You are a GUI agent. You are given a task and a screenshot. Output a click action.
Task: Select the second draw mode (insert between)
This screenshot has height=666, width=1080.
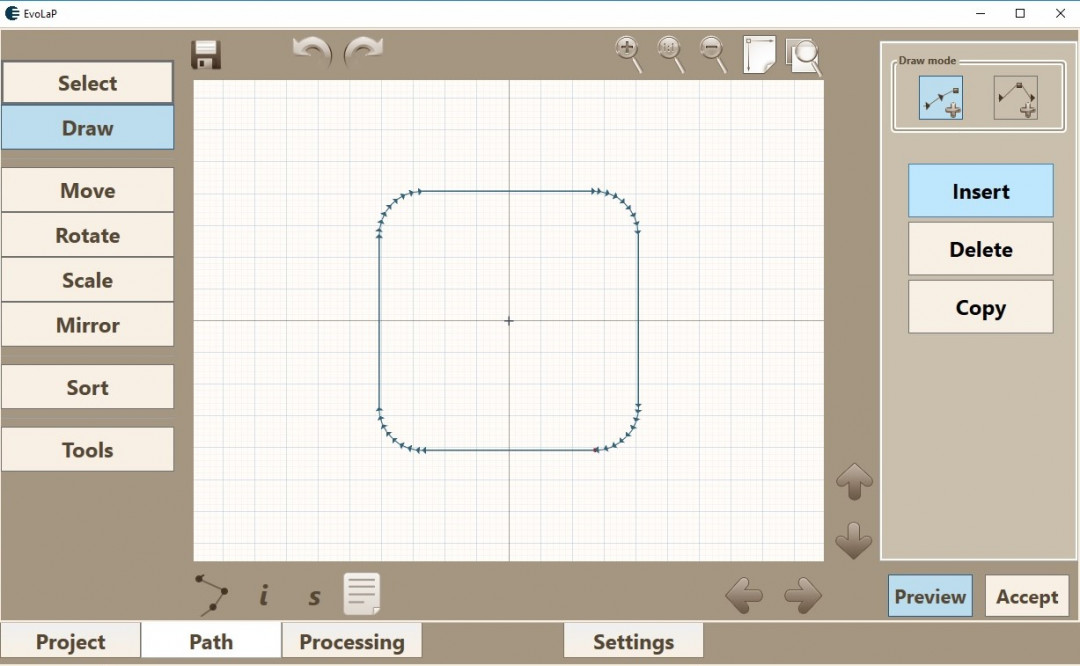1015,98
